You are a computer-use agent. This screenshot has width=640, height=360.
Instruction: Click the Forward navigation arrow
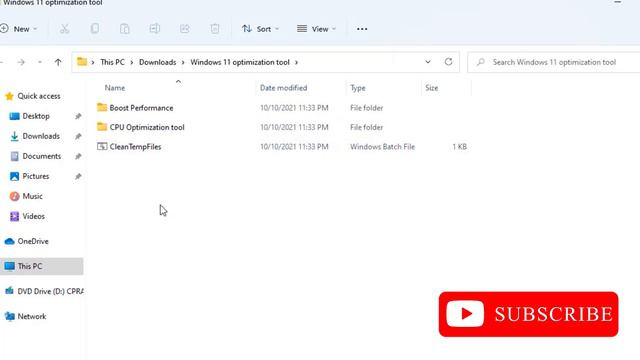click(21, 62)
